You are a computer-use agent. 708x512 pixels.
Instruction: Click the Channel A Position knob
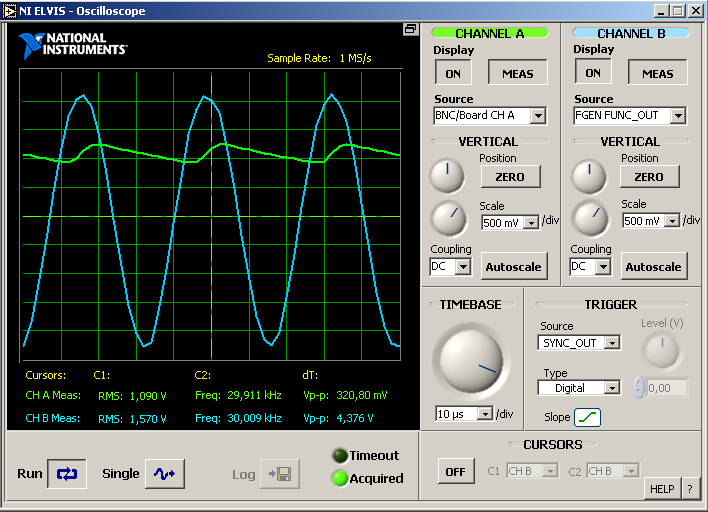click(x=447, y=176)
